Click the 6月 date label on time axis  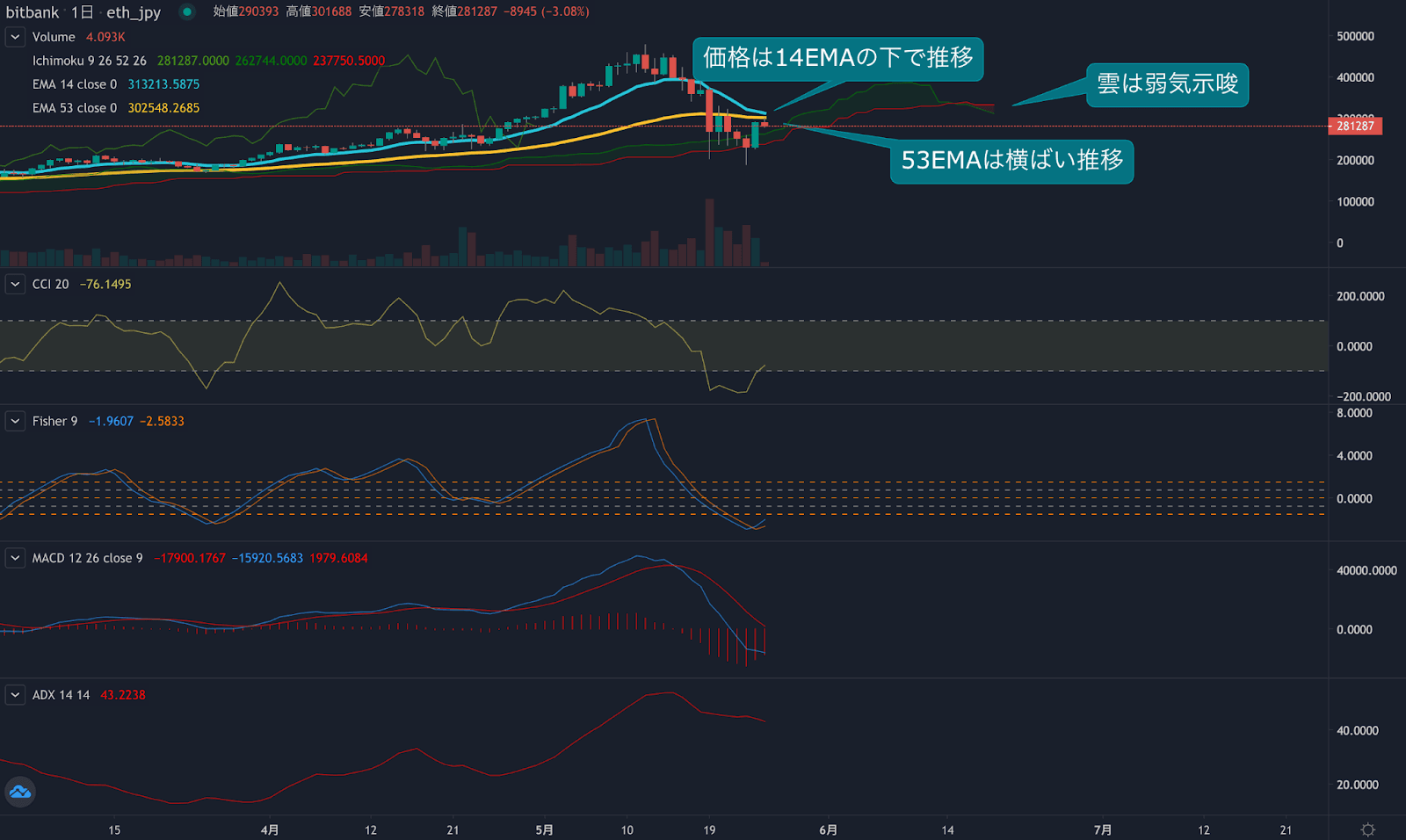(828, 829)
